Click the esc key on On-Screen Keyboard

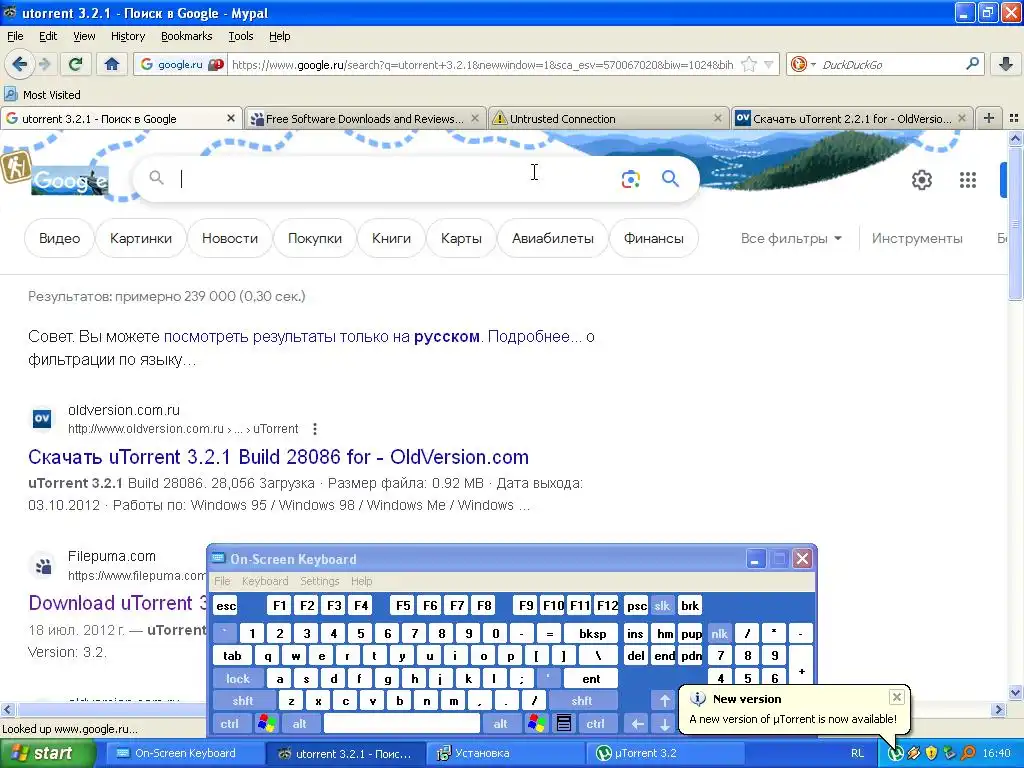(226, 605)
